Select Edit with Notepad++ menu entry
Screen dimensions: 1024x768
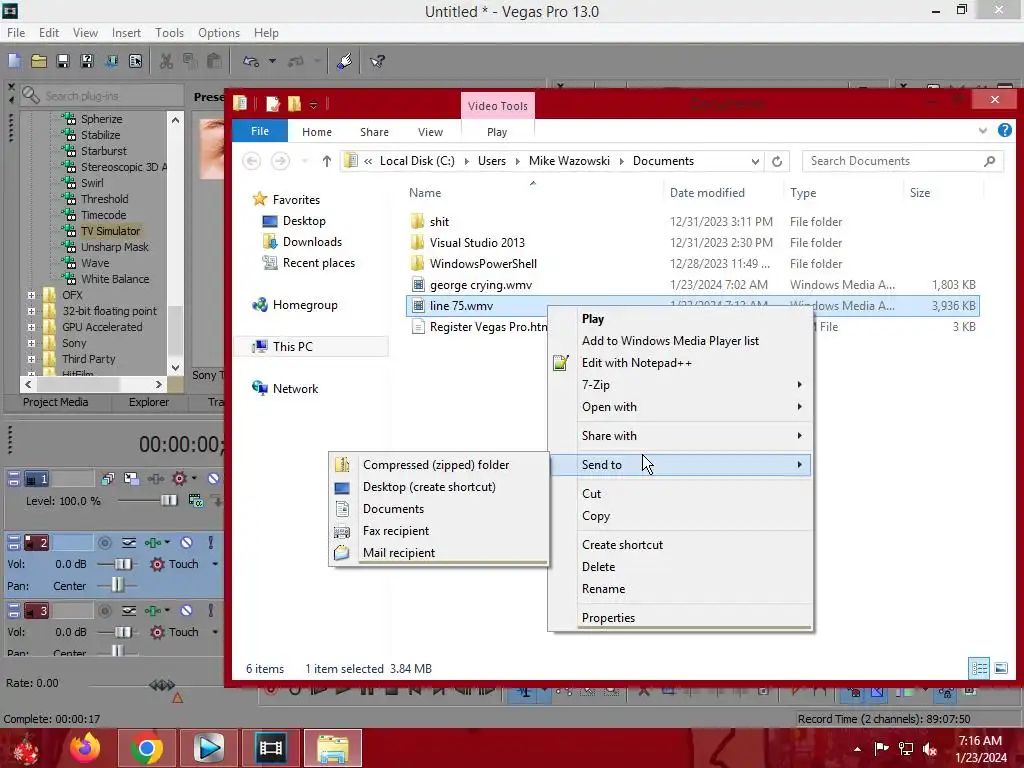681,362
